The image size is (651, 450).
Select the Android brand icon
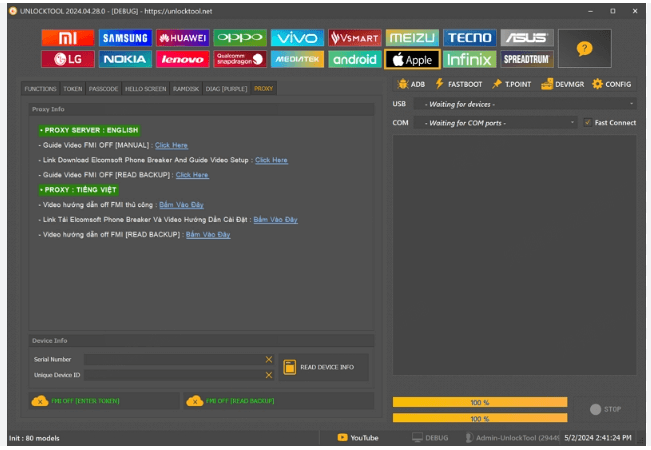click(x=355, y=59)
